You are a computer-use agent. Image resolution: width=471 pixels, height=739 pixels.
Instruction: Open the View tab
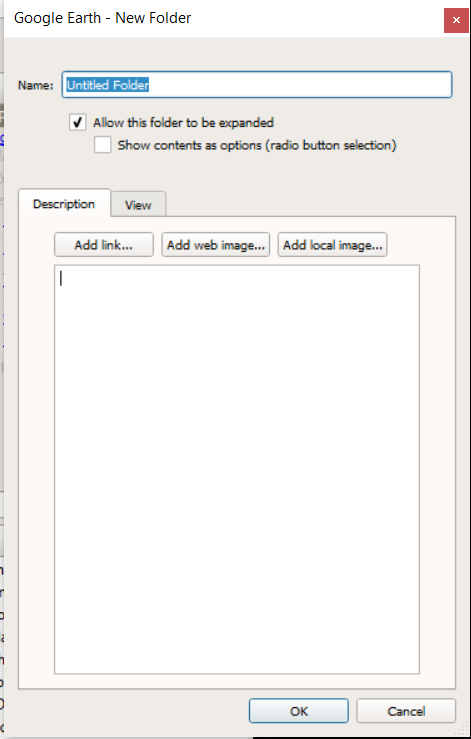click(x=138, y=205)
